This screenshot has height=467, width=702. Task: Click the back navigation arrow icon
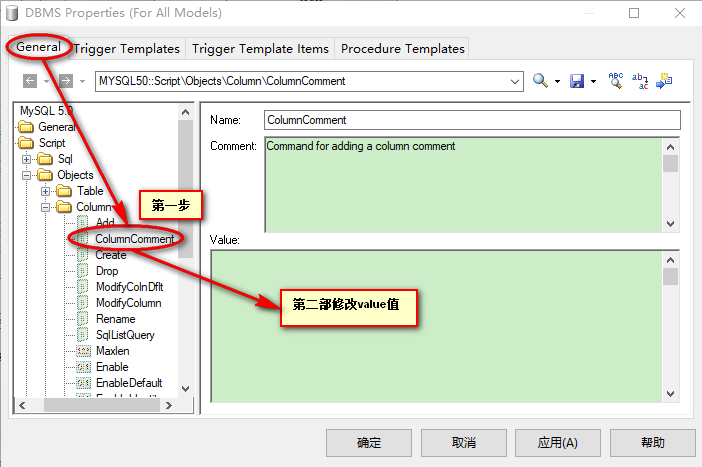[29, 81]
